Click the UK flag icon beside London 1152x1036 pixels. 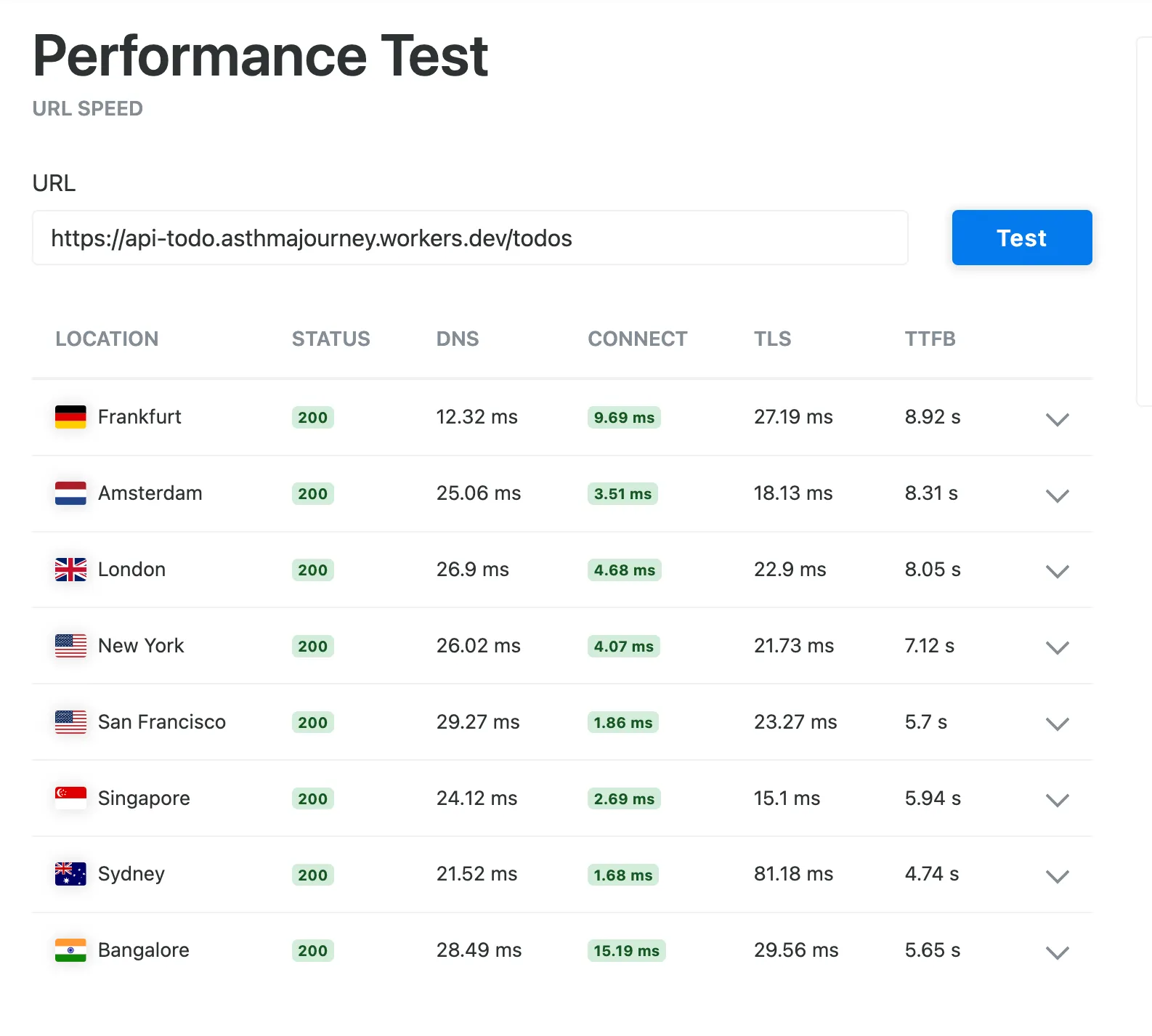click(70, 570)
